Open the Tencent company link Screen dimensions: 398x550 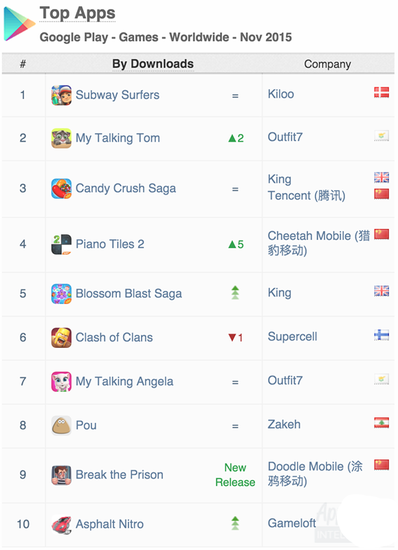click(306, 196)
